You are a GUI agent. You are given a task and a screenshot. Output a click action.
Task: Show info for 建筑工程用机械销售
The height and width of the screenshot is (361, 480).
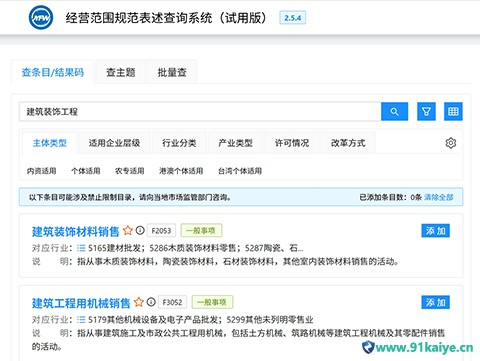(x=151, y=302)
